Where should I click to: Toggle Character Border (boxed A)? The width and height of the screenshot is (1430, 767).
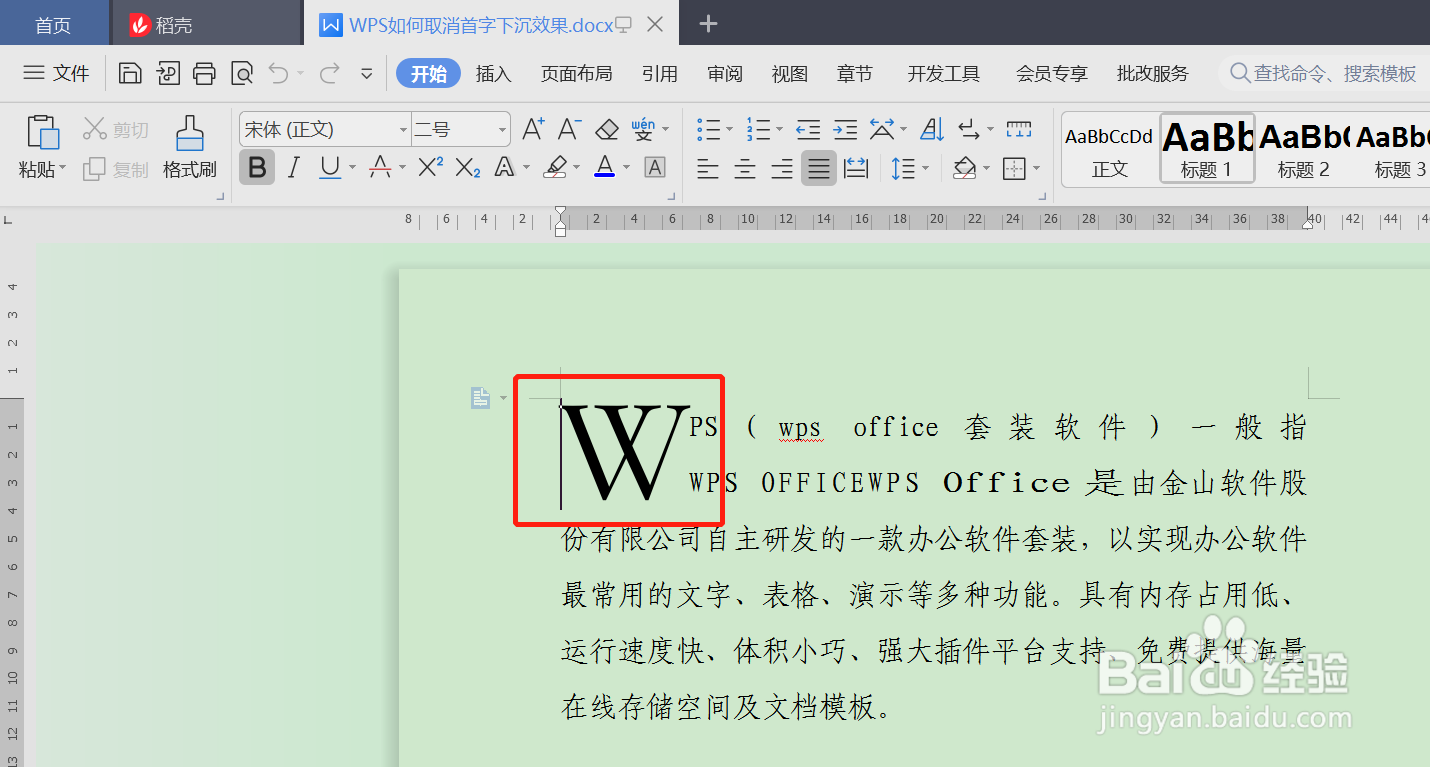(655, 168)
